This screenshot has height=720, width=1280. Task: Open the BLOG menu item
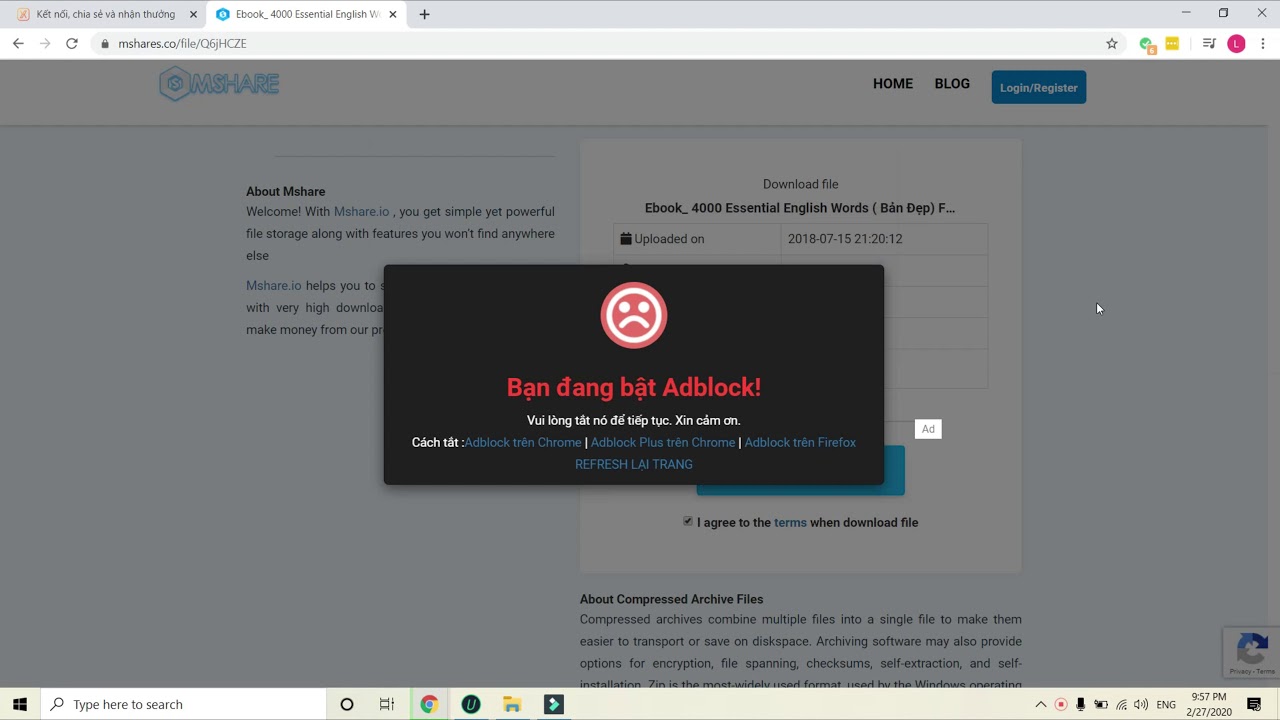coord(952,84)
